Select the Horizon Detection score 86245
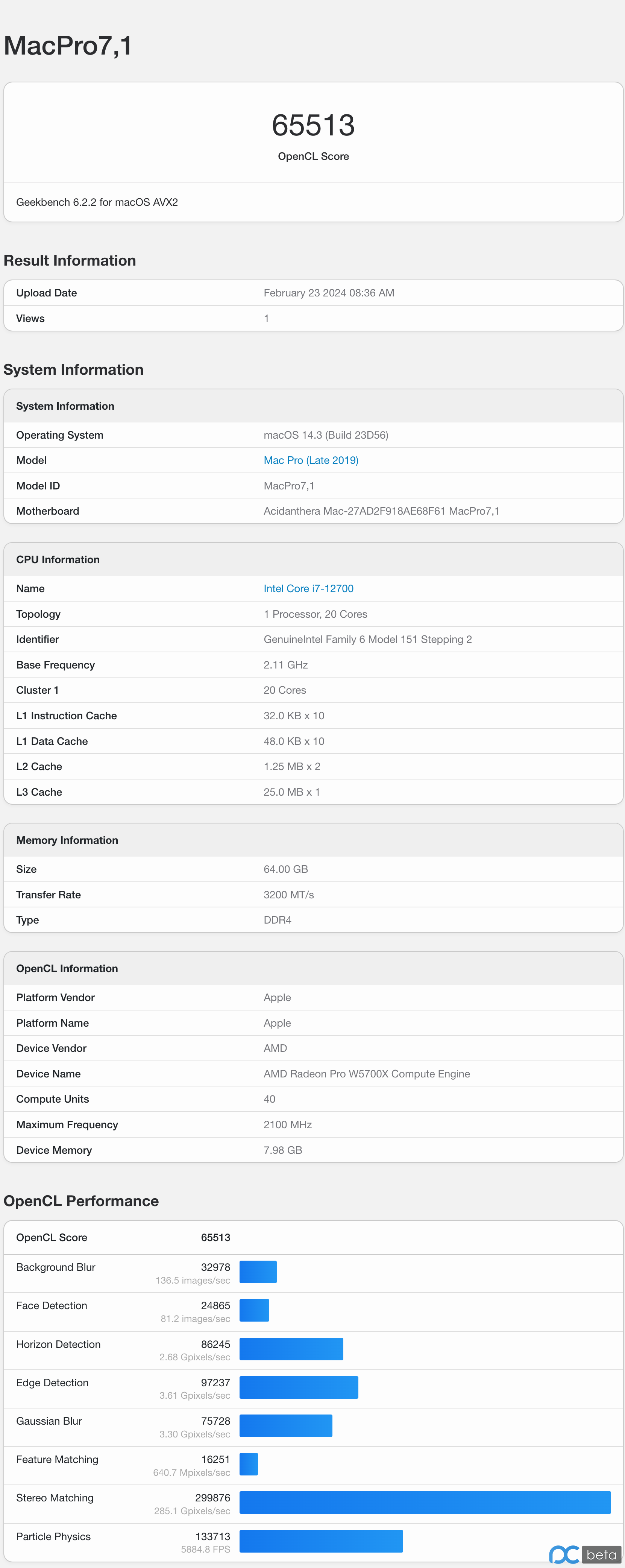The image size is (625, 1568). coord(215,1344)
